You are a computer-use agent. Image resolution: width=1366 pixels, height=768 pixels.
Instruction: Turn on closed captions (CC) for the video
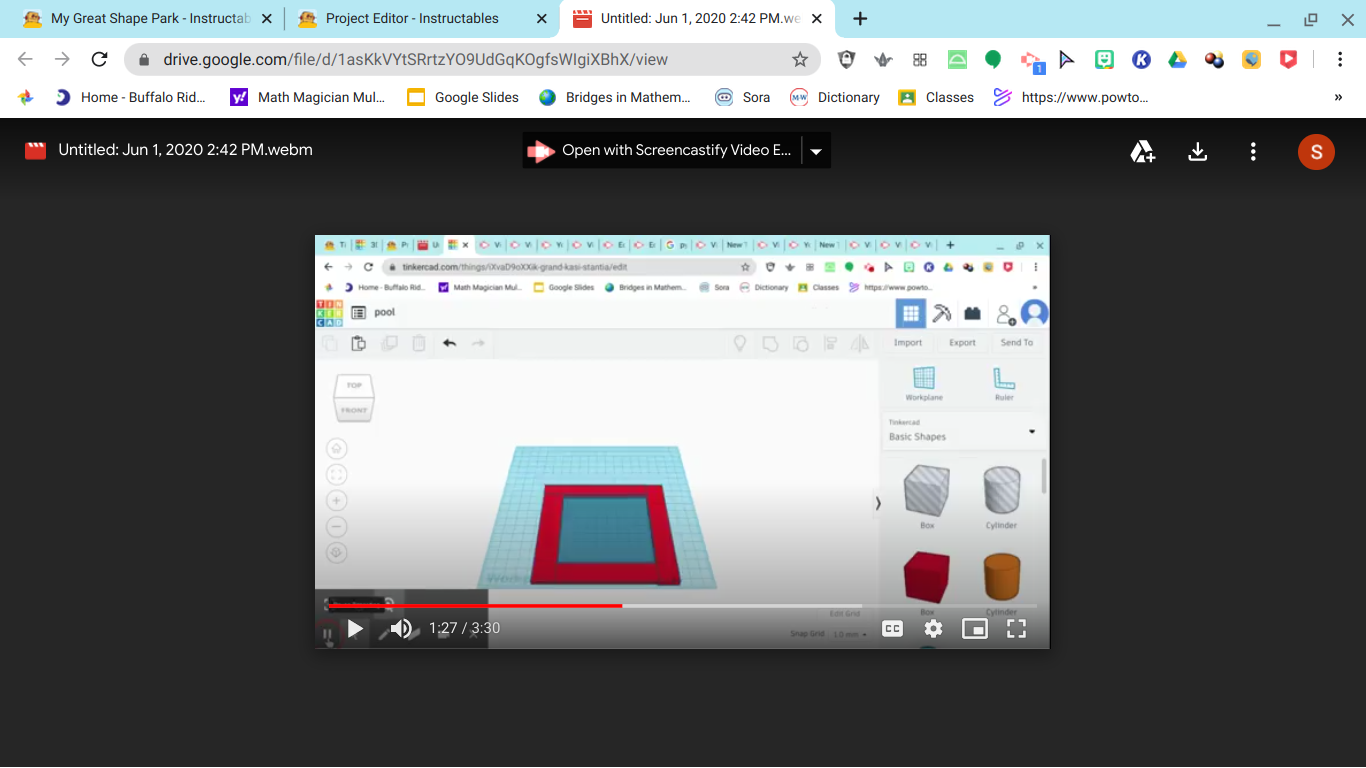click(x=892, y=629)
